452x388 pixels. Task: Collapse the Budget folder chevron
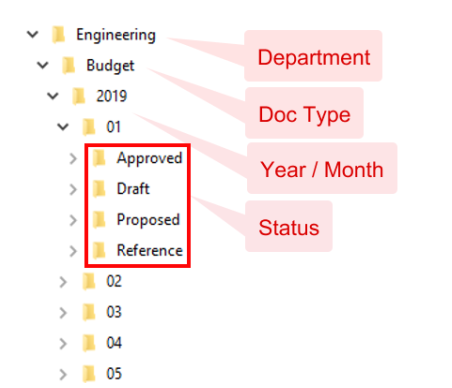tap(43, 65)
